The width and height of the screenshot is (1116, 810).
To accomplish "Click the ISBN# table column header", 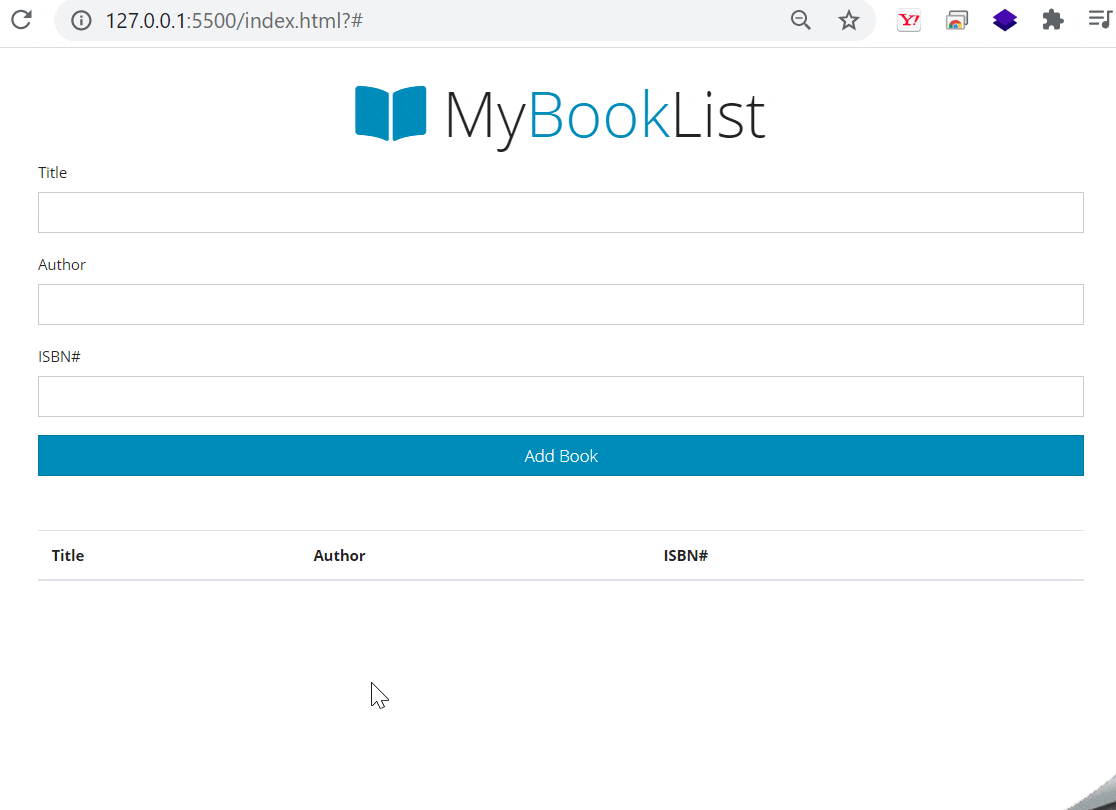I will point(686,556).
